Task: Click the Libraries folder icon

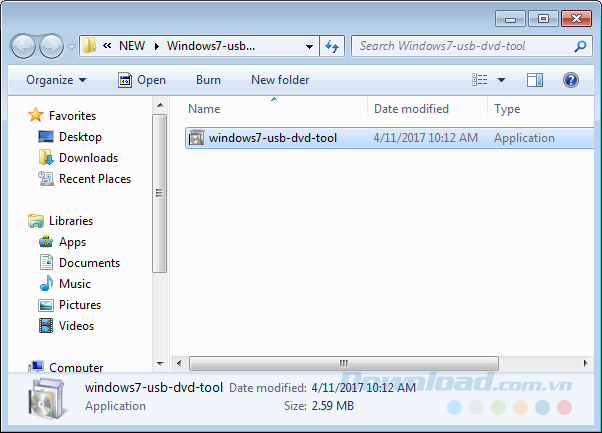Action: (x=36, y=221)
